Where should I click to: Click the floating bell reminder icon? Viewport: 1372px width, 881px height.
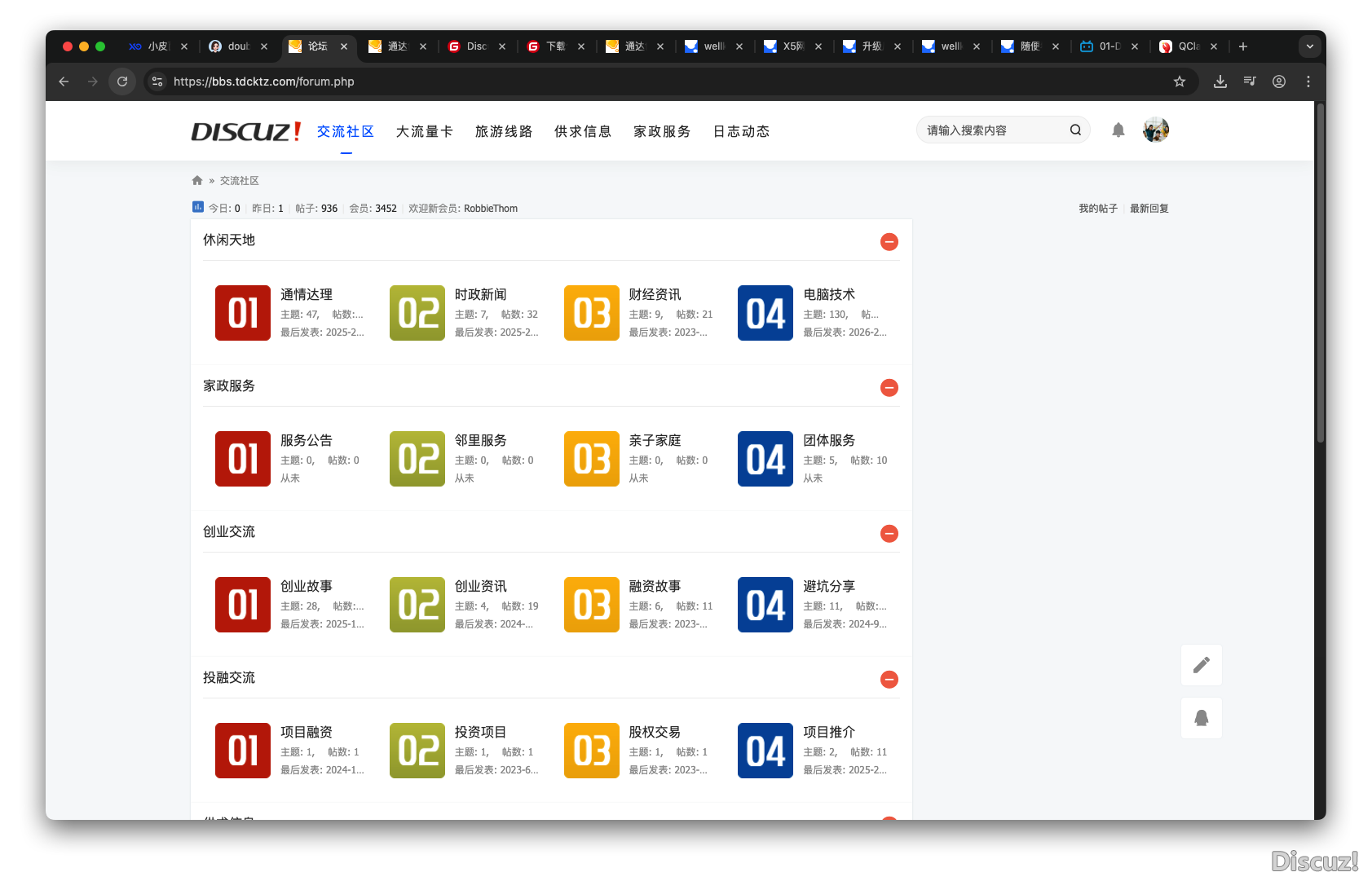coord(1201,718)
